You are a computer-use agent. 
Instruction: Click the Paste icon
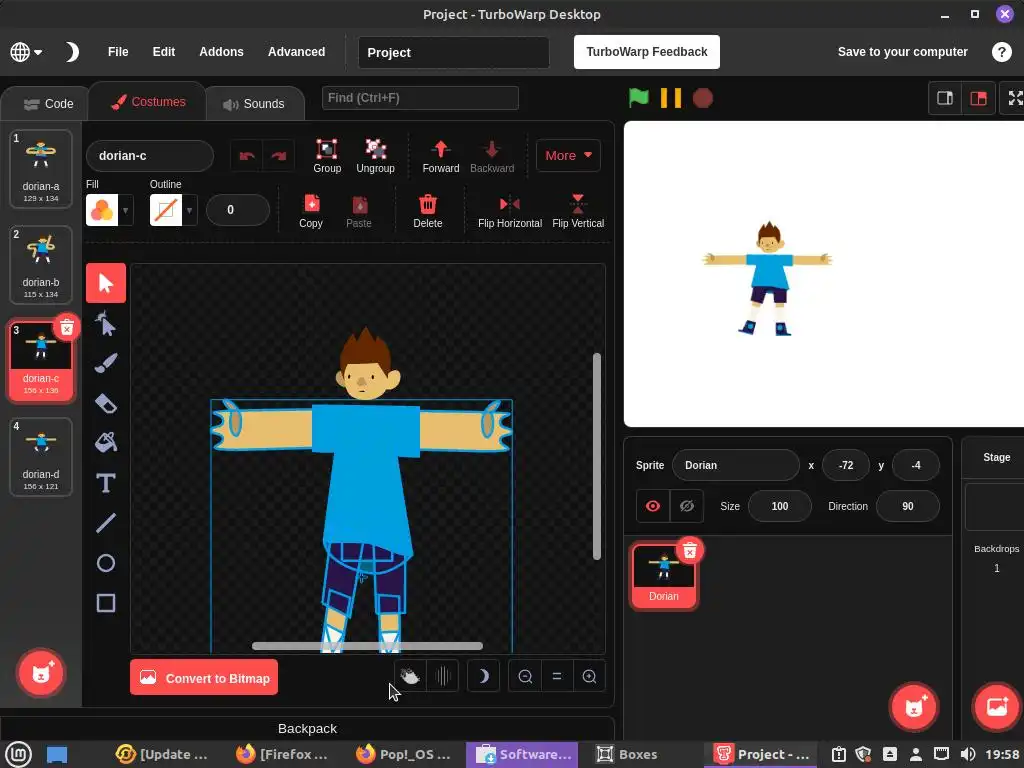(x=359, y=210)
